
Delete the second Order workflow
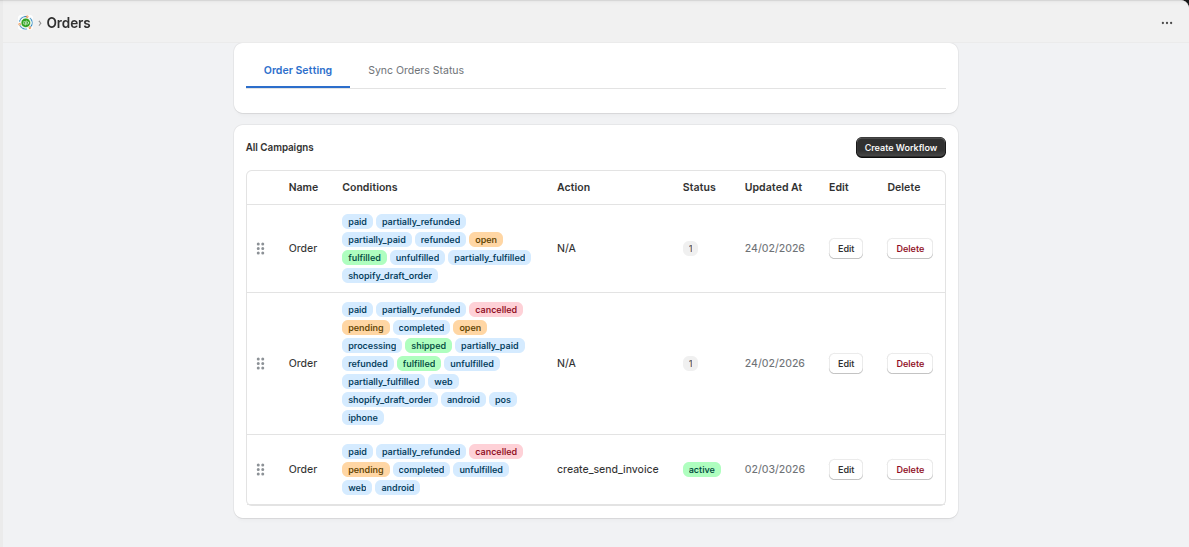[x=909, y=364]
